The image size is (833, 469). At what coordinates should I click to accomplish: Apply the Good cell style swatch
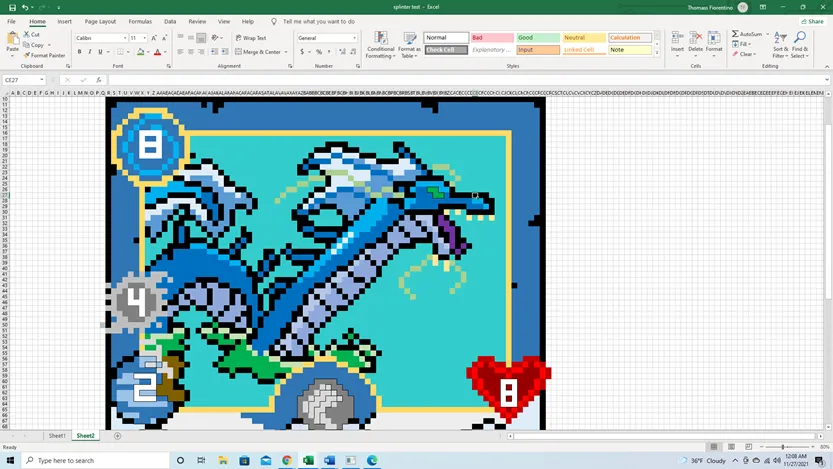point(538,38)
